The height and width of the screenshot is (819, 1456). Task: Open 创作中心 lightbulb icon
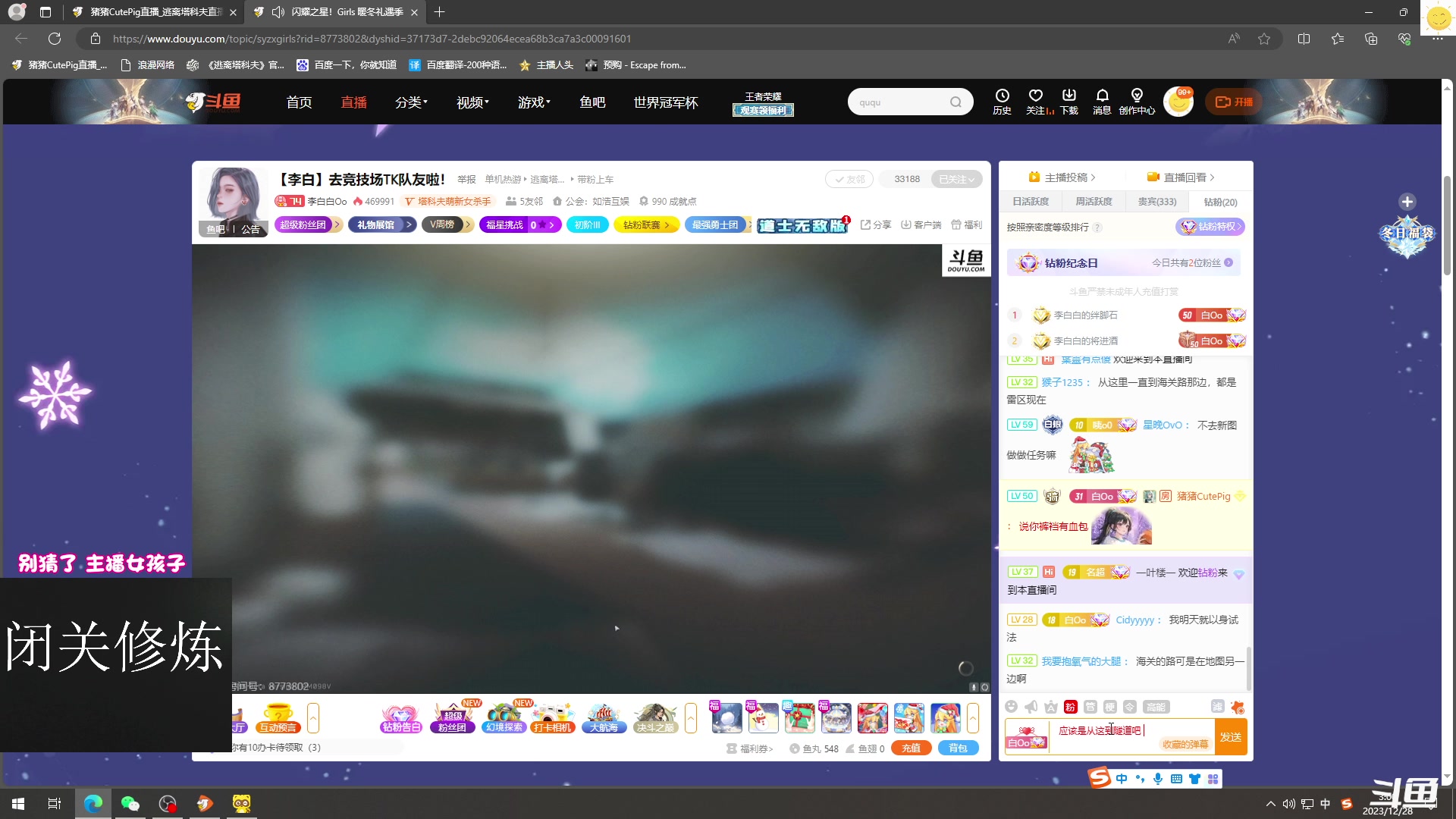pyautogui.click(x=1137, y=102)
